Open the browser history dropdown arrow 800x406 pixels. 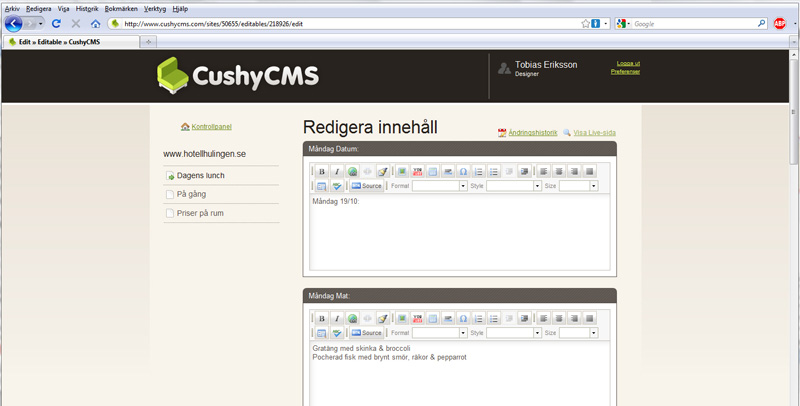[40, 24]
